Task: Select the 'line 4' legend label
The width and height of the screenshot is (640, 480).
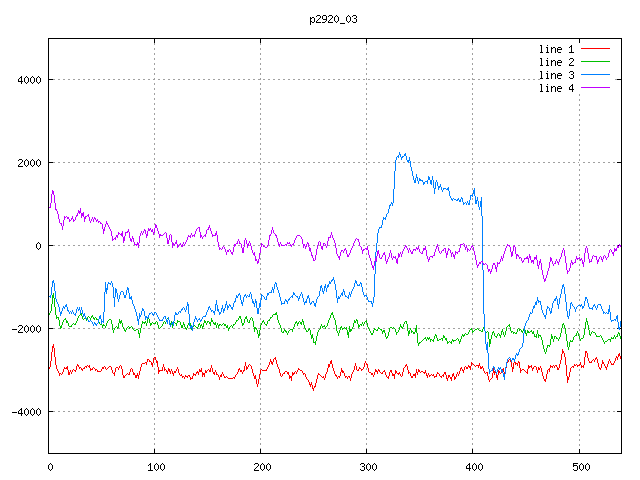Action: pyautogui.click(x=556, y=88)
